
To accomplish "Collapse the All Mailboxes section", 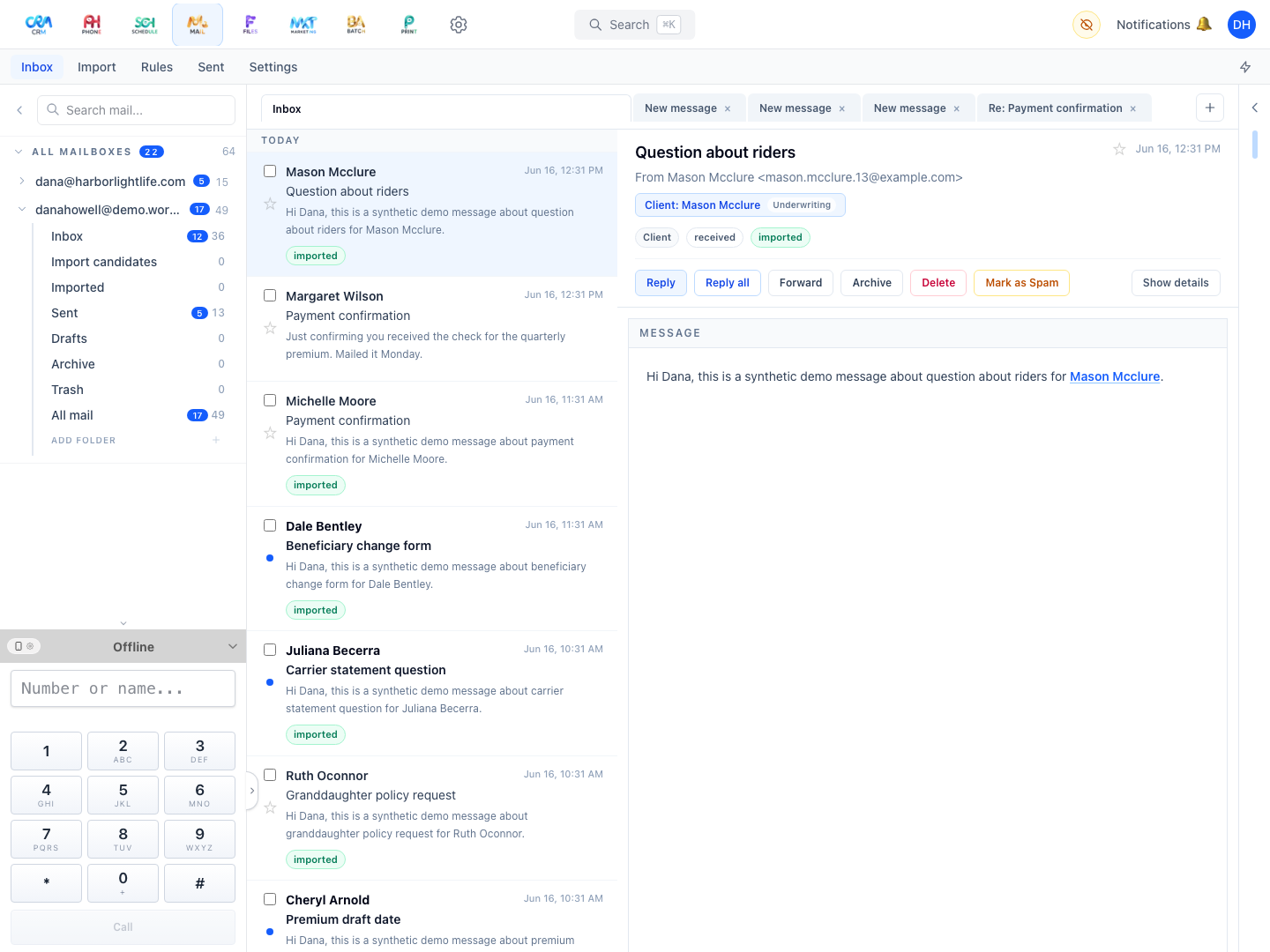I will coord(19,152).
